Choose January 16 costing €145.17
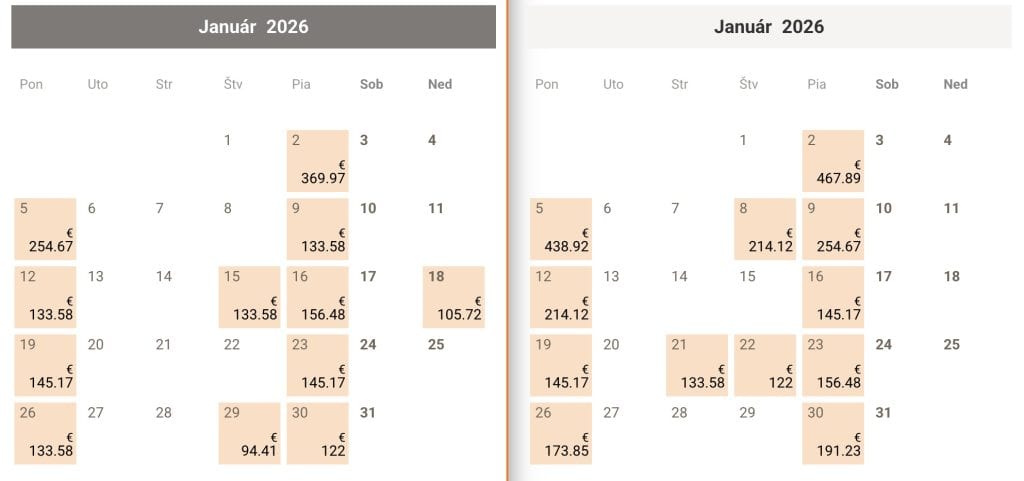Screen dimensions: 1024x481 tap(833, 297)
